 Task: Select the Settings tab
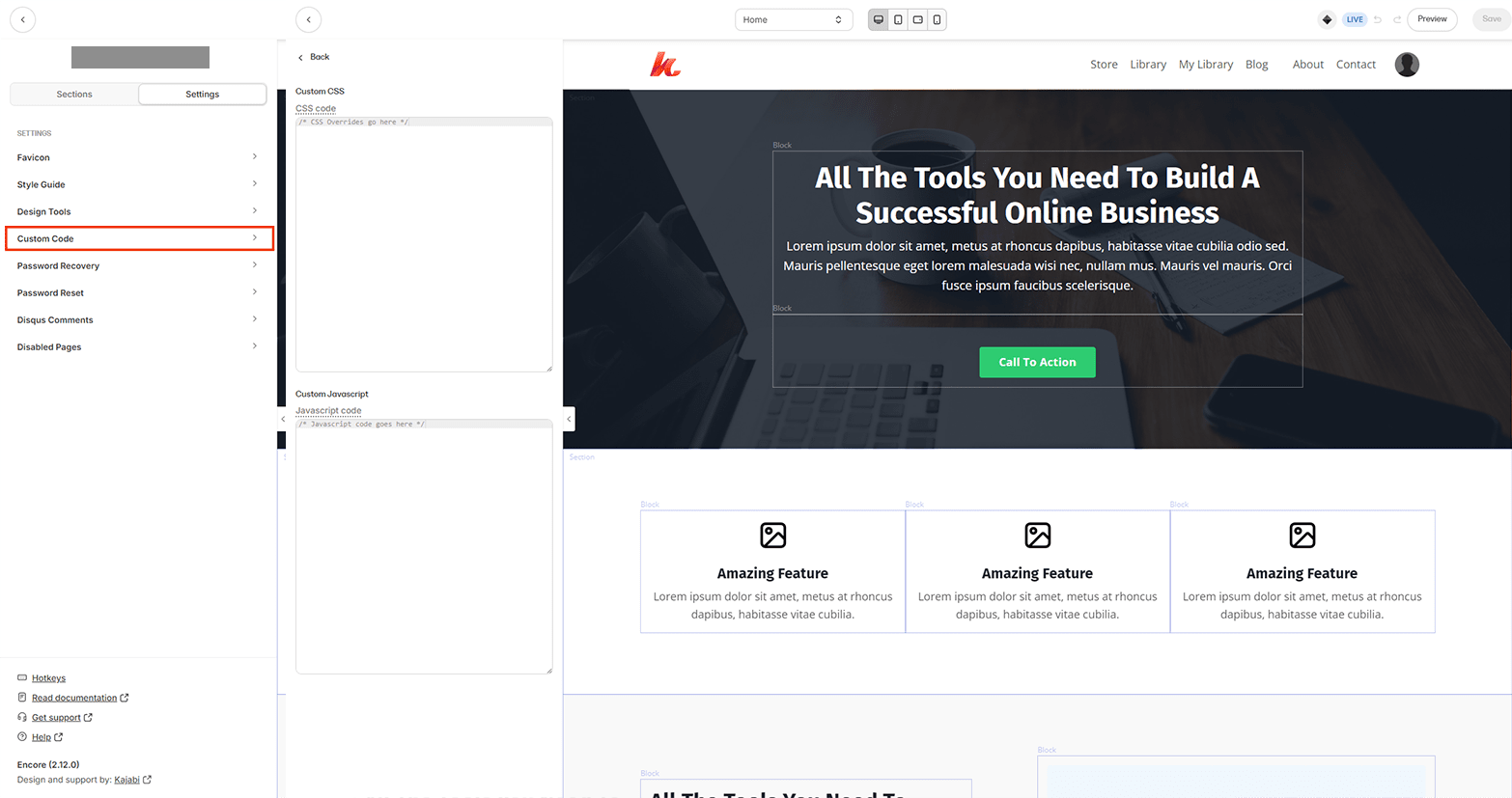(x=202, y=95)
